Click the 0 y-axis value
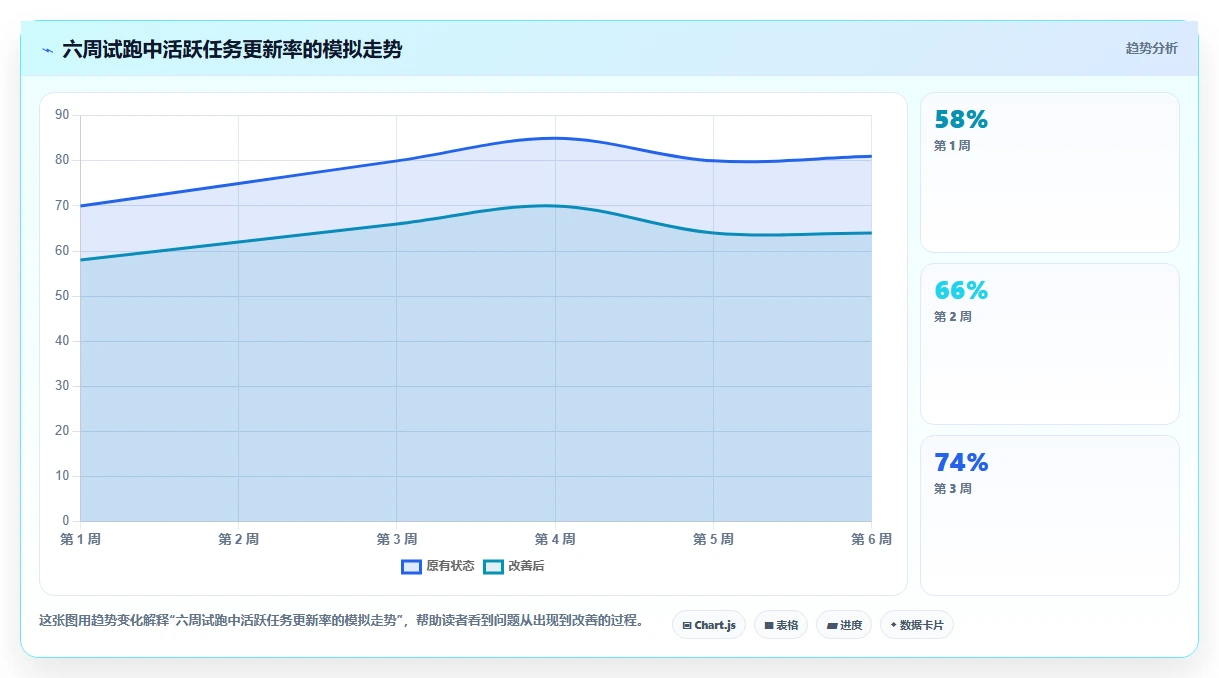This screenshot has height=678, width=1219. 65,521
